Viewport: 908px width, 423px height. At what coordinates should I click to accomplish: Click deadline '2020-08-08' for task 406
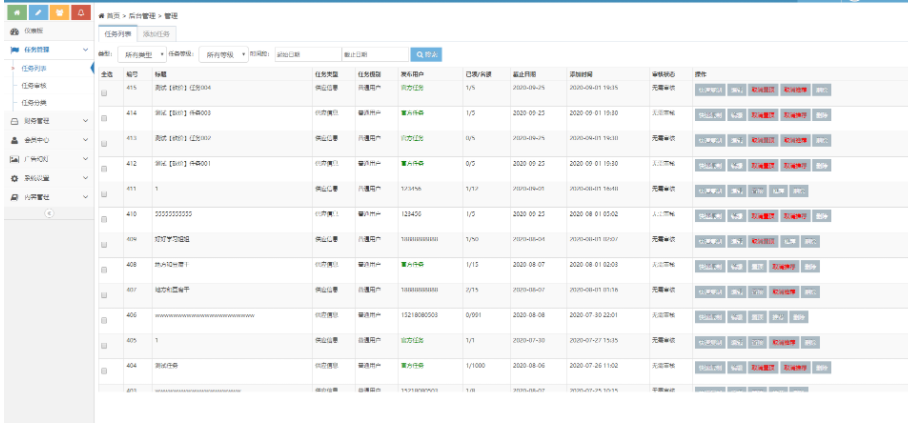(x=528, y=316)
